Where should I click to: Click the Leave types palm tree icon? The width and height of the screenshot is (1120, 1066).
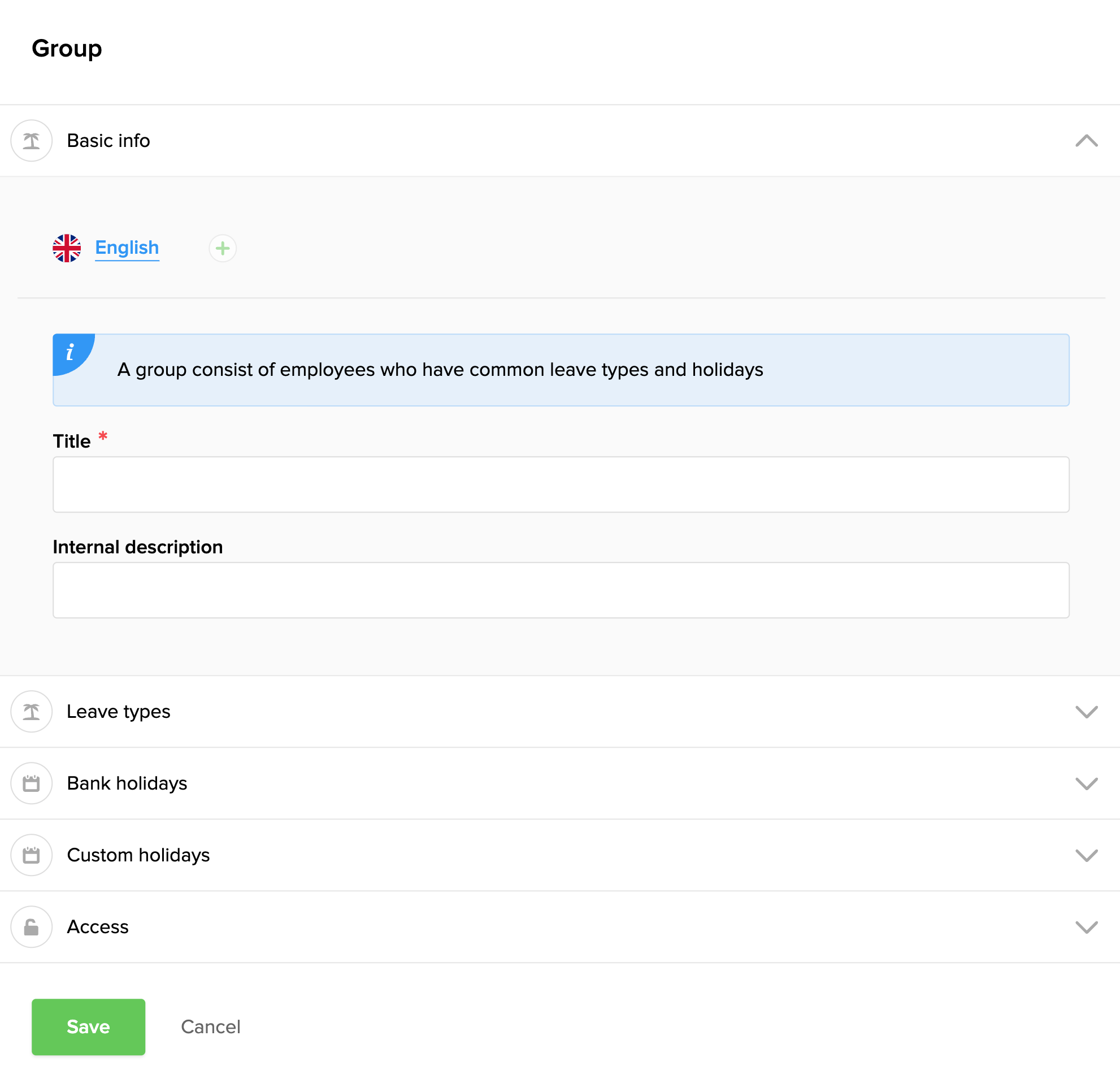[31, 712]
